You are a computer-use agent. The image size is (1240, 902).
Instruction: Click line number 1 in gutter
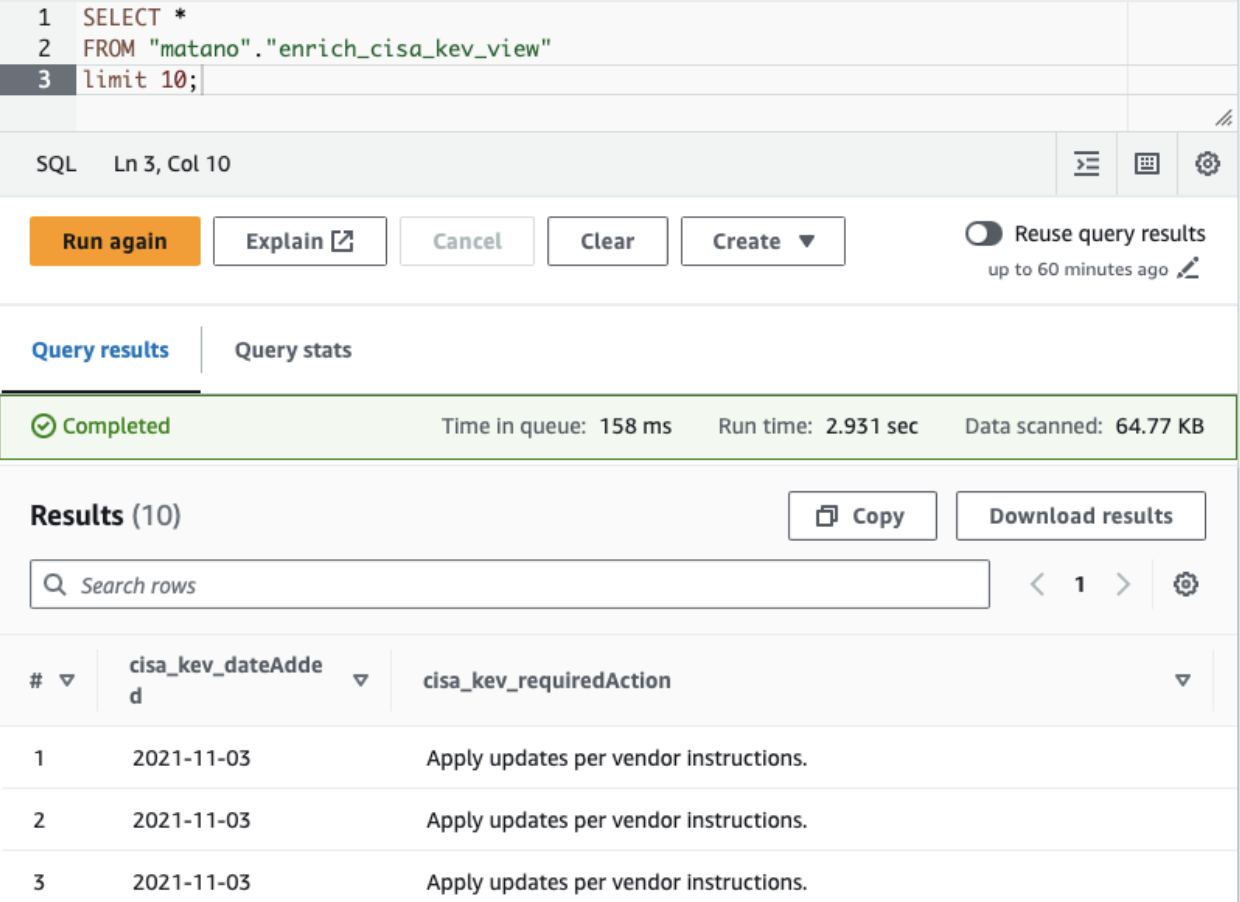tap(44, 17)
